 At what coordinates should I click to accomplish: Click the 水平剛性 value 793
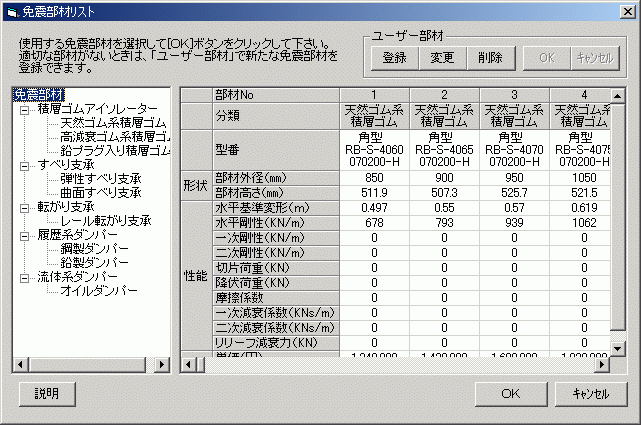[444, 223]
